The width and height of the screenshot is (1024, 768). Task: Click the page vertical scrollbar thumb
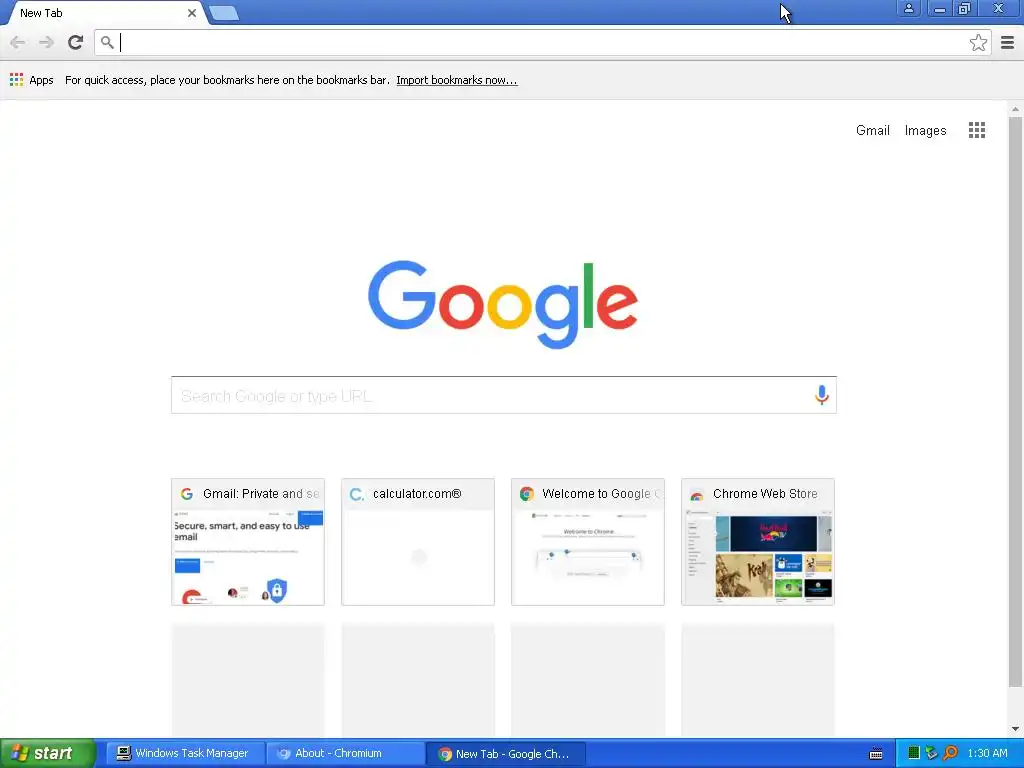pos(1015,402)
